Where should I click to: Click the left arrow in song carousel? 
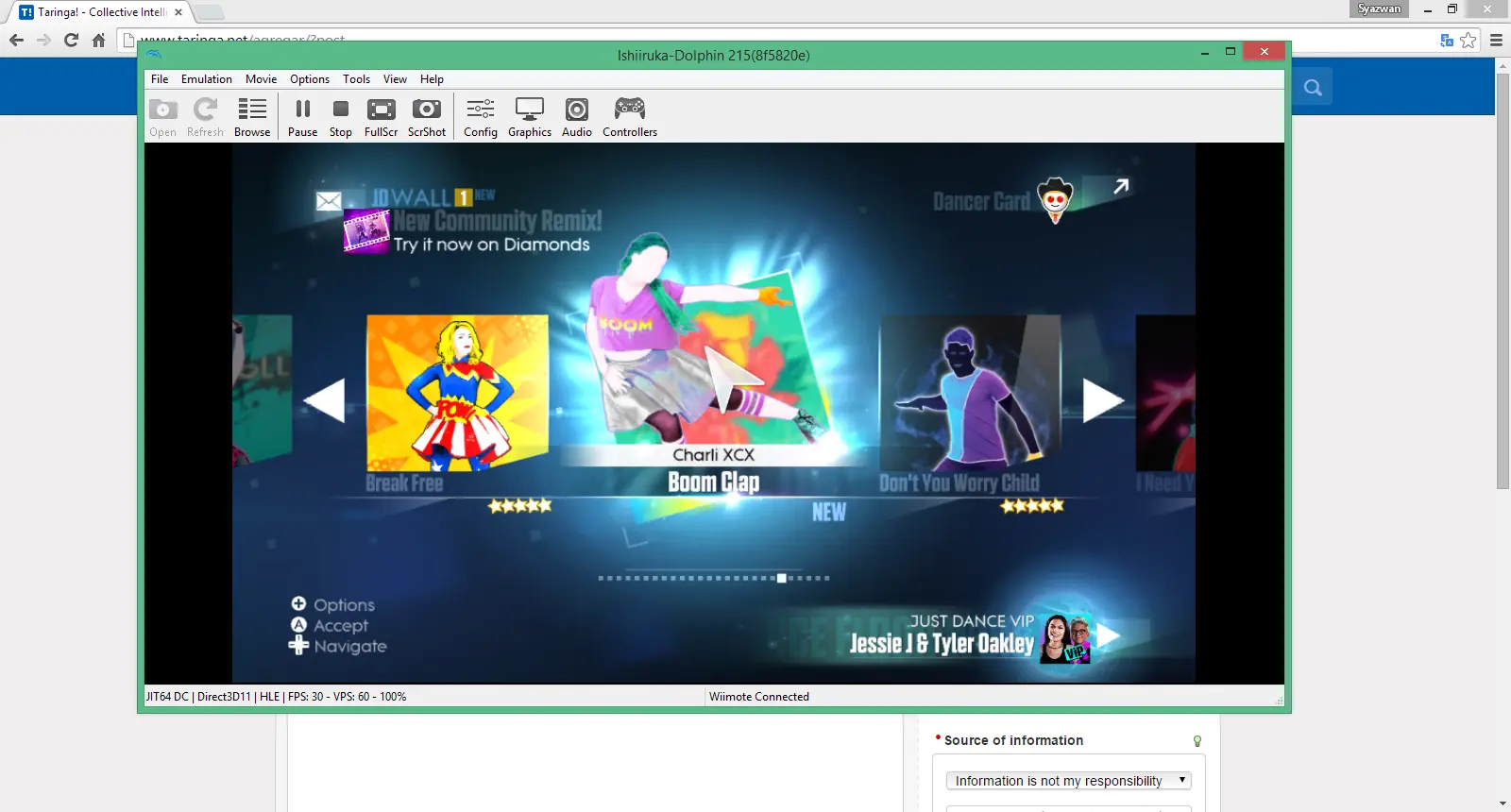pos(325,400)
